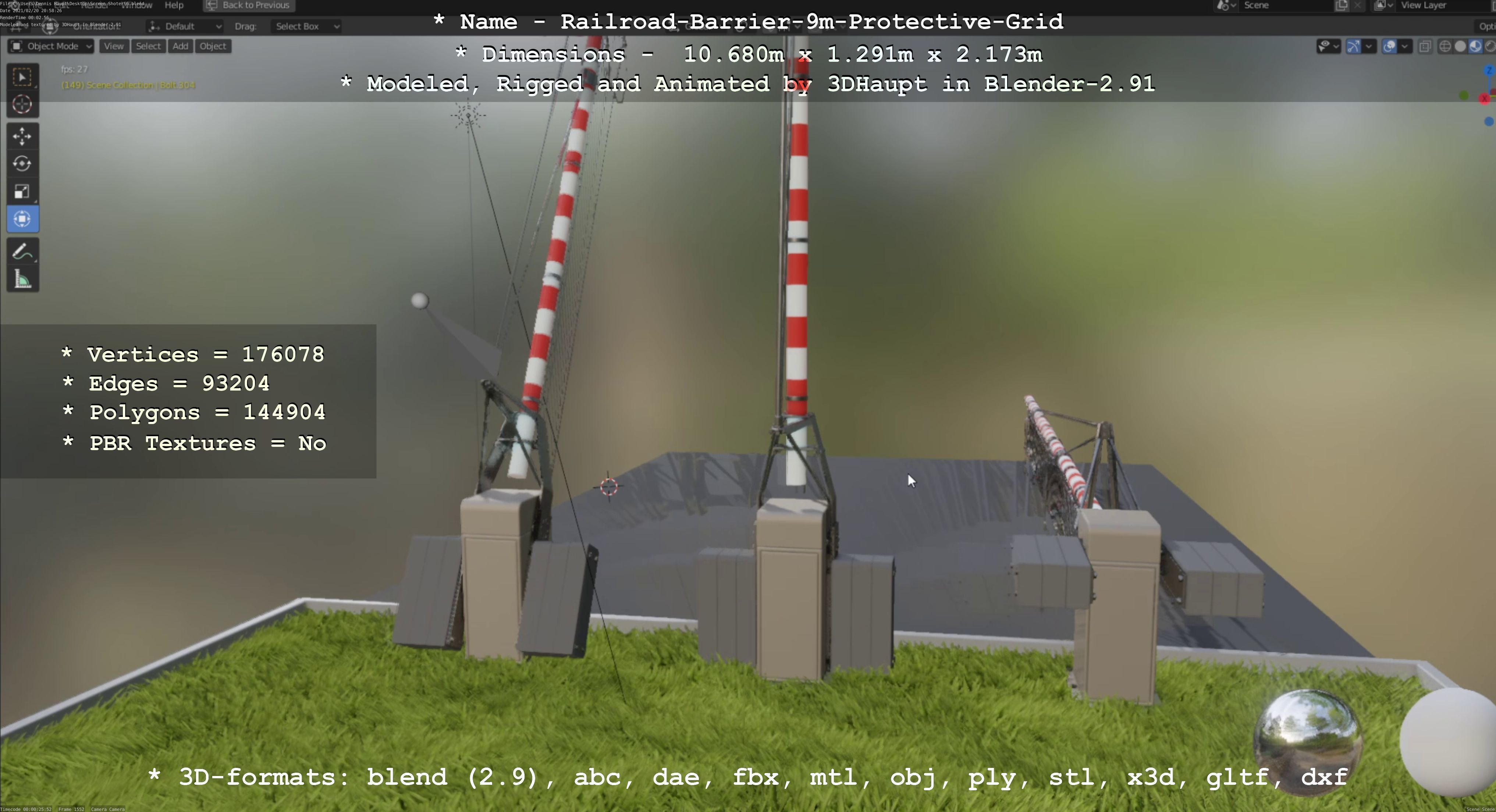
Task: Select the Select Box tool
Action: [x=22, y=77]
